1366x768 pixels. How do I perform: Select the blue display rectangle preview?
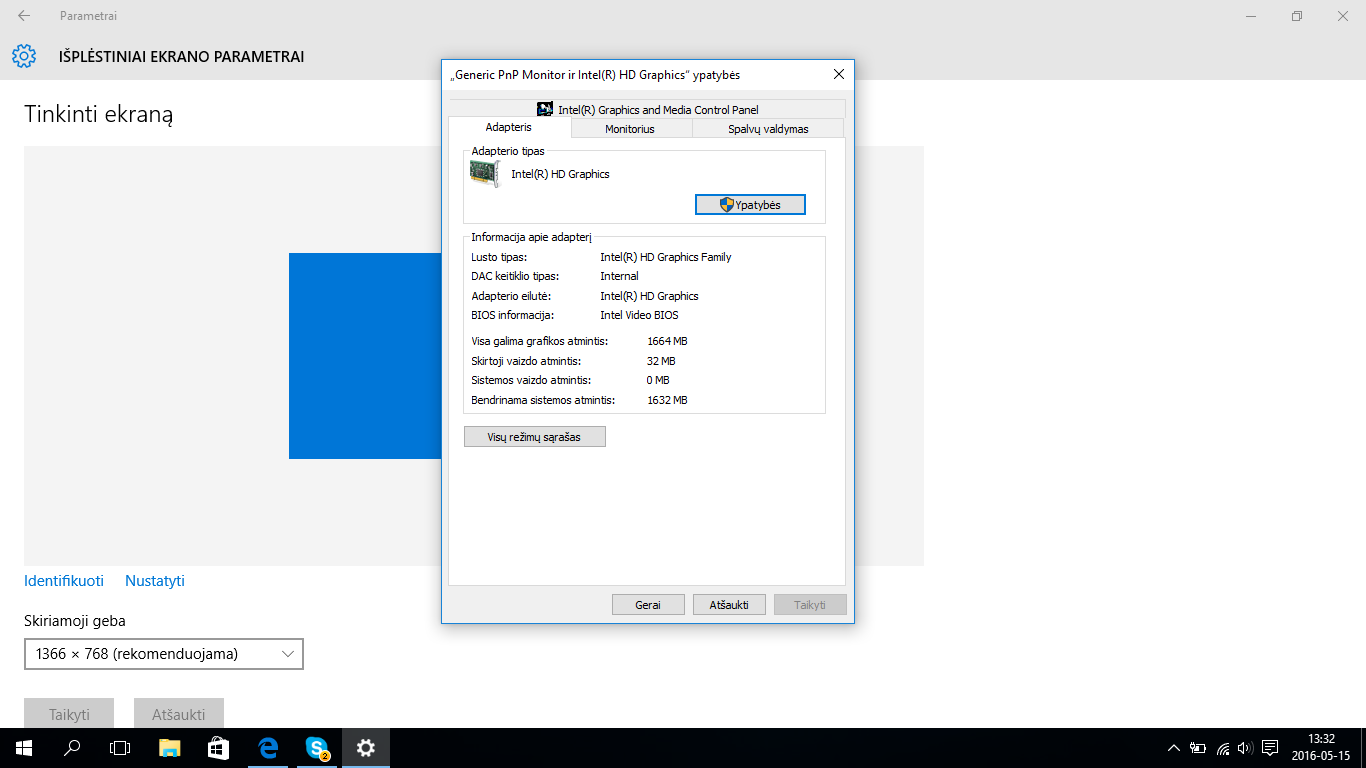pyautogui.click(x=365, y=356)
